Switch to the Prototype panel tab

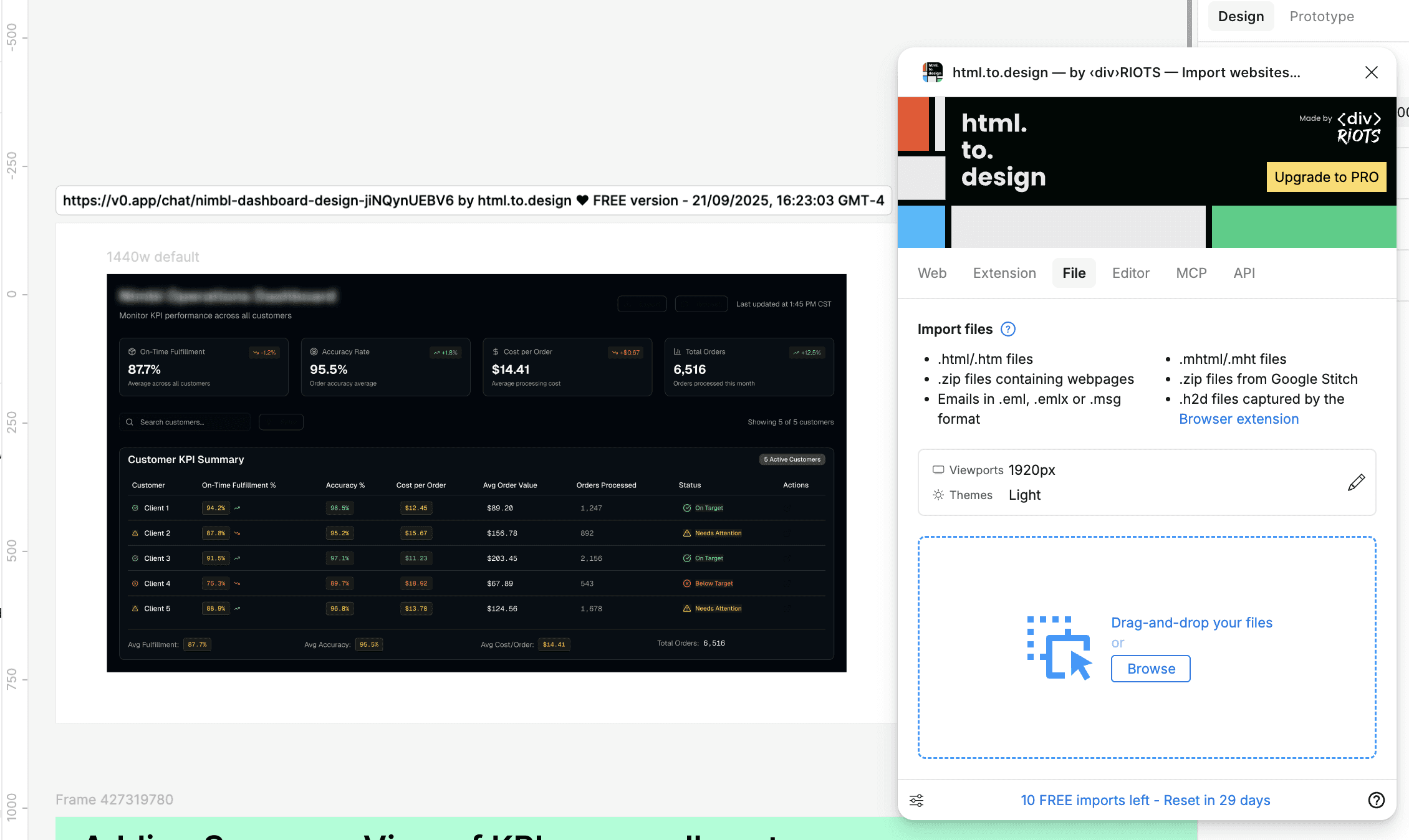(x=1321, y=16)
